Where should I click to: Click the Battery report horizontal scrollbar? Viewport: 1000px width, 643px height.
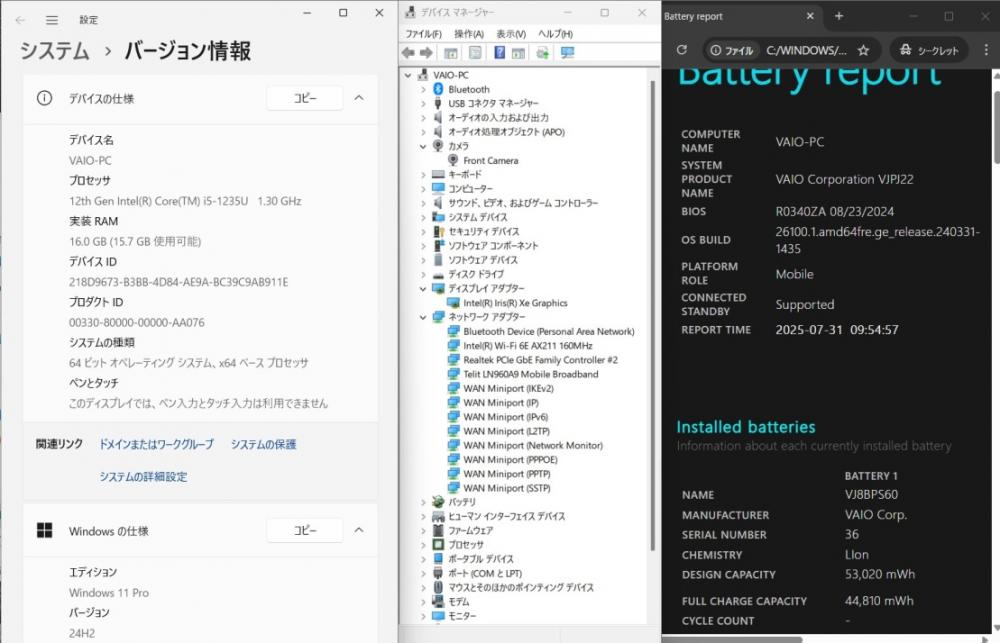732,639
